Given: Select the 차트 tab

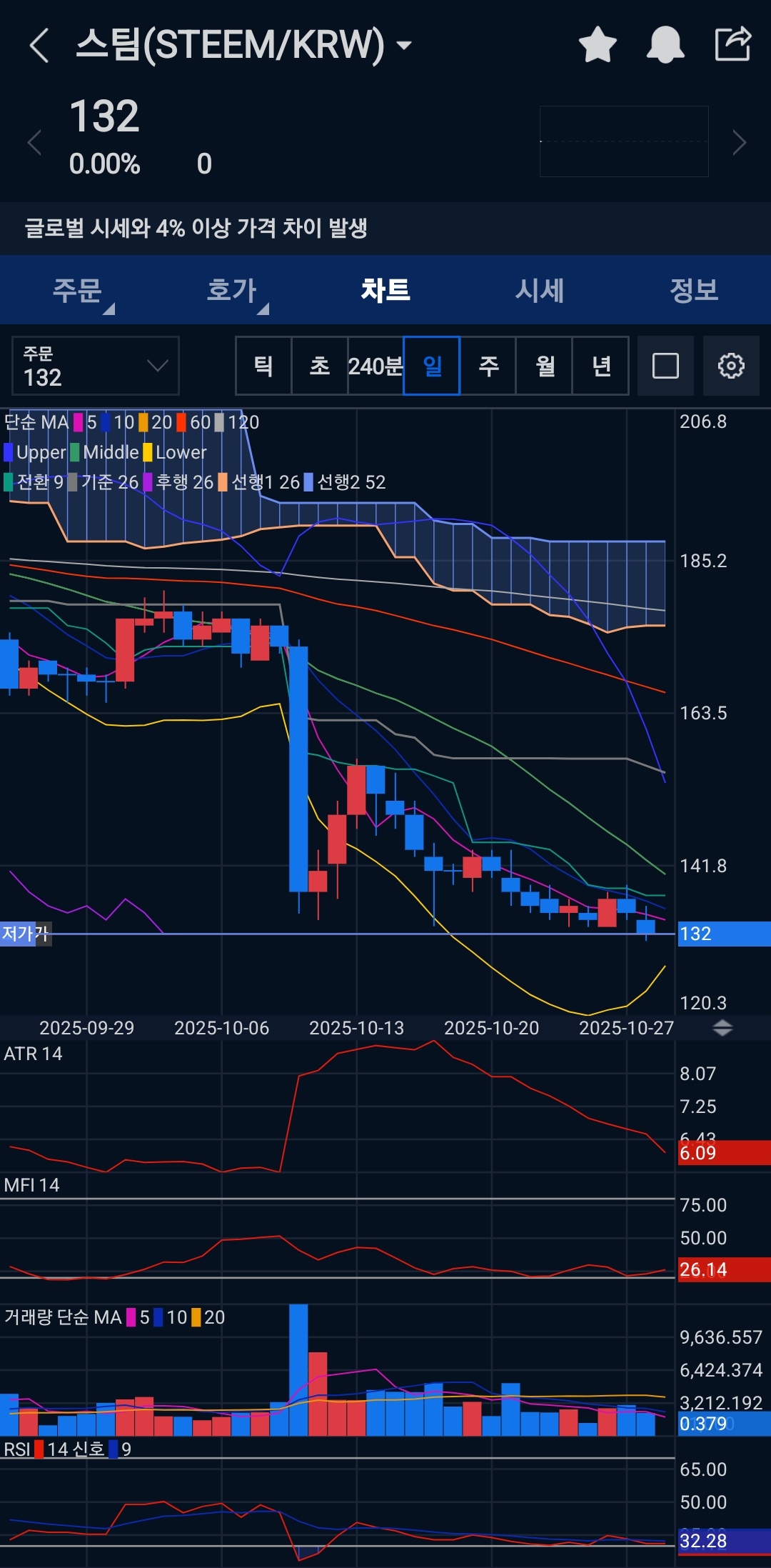Looking at the screenshot, I should click(x=385, y=290).
